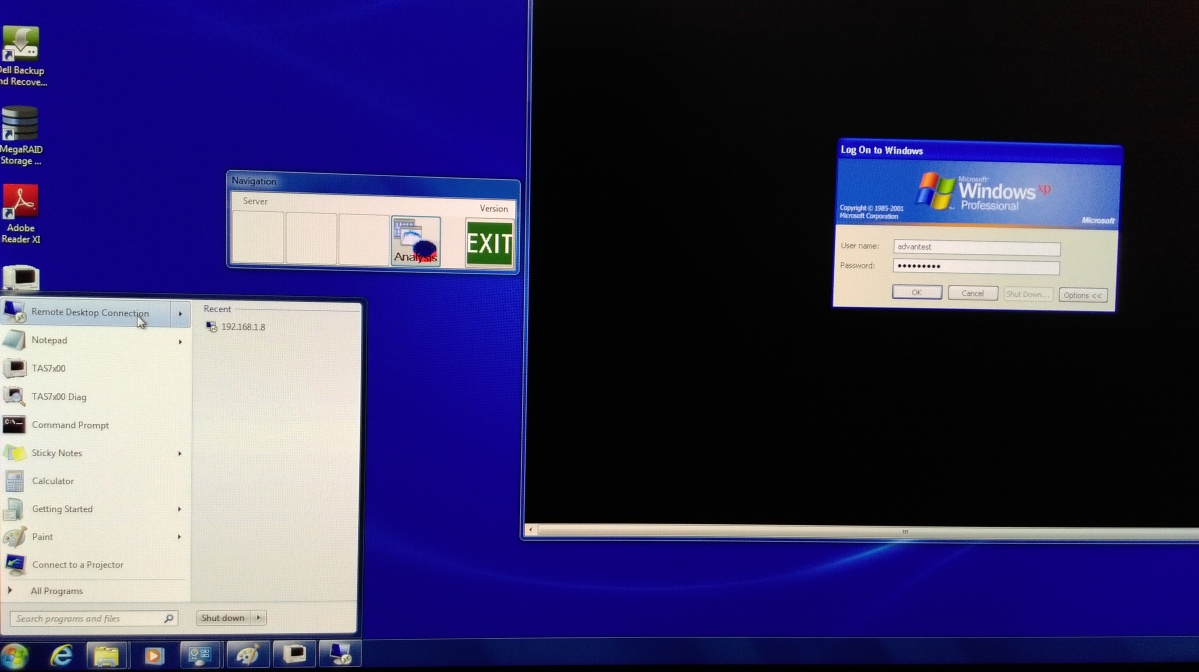Open Windows Explorer folder in taskbar
Viewport: 1199px width, 672px height.
click(x=107, y=655)
